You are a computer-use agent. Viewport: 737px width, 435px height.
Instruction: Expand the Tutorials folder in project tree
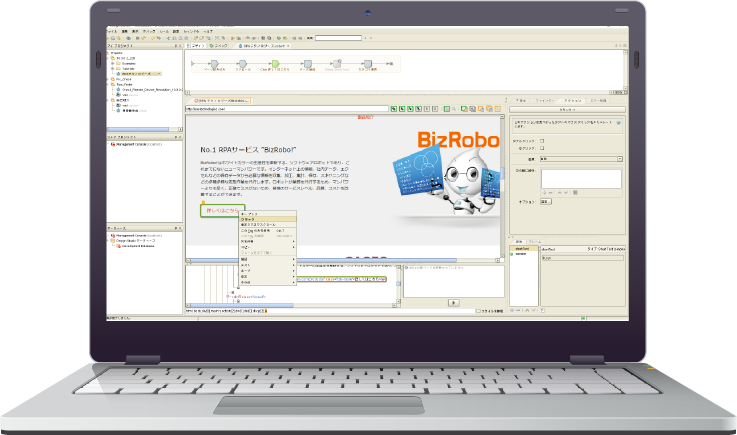pyautogui.click(x=113, y=68)
